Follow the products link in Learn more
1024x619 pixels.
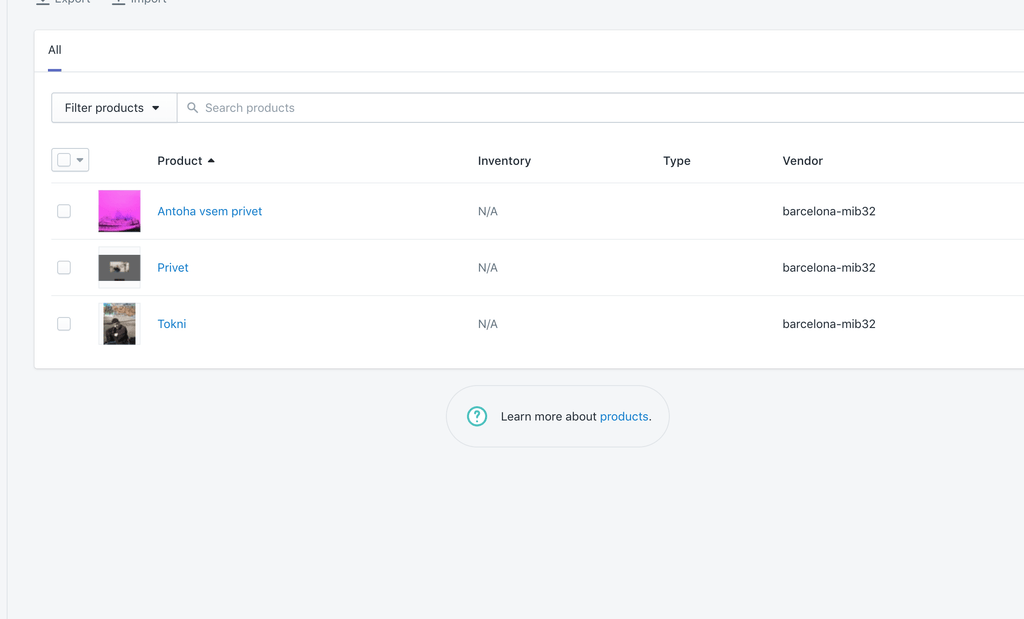[x=624, y=416]
